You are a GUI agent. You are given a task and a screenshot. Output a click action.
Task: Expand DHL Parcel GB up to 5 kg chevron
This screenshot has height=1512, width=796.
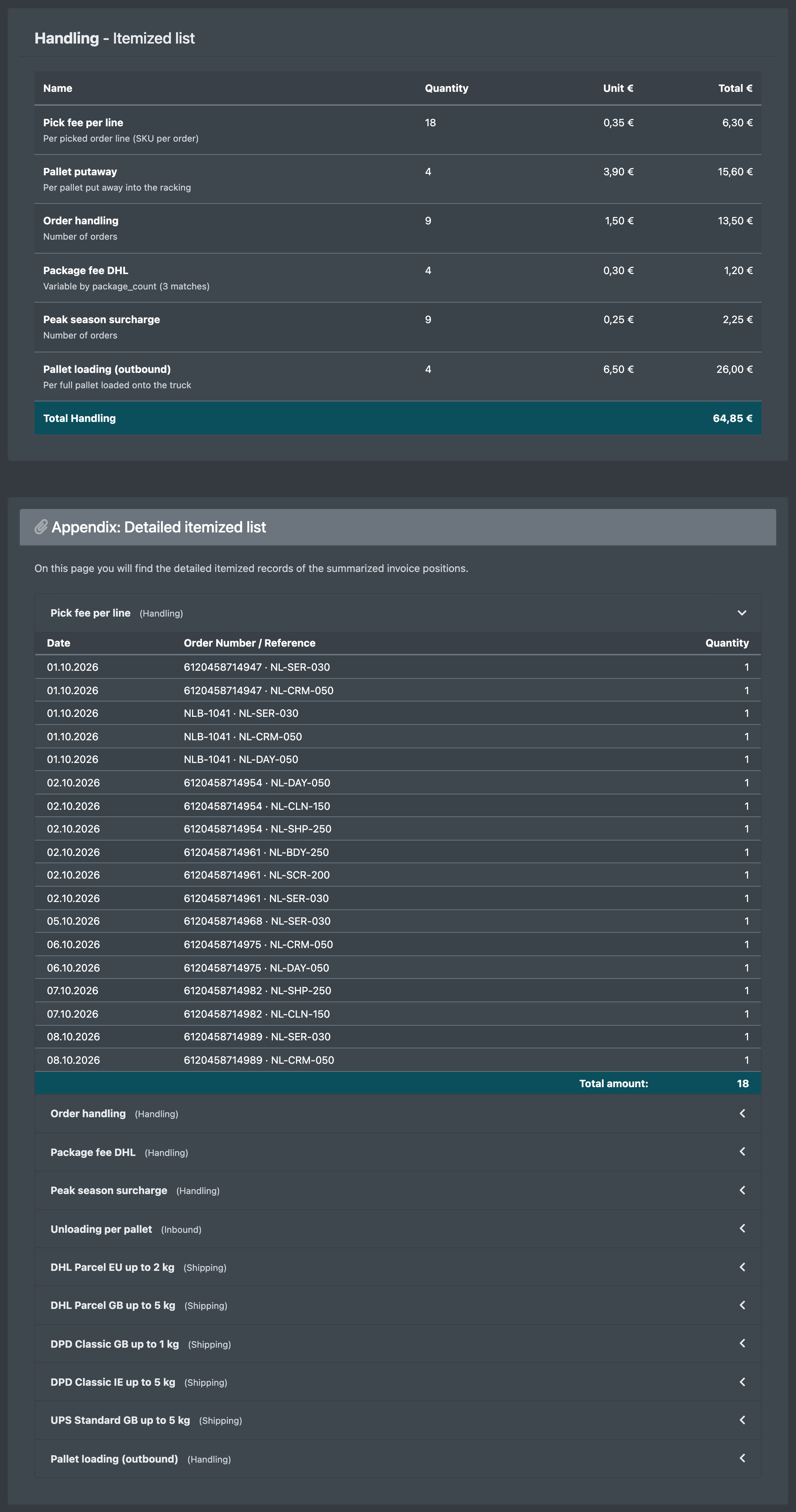click(742, 1305)
